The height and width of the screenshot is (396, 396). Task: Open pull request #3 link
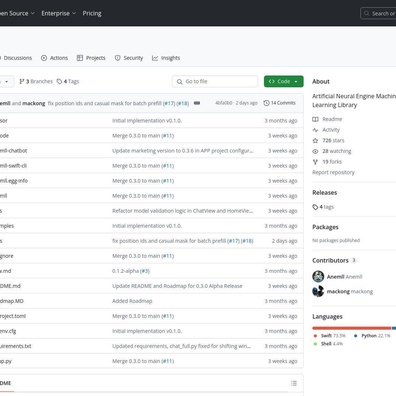[x=145, y=271]
